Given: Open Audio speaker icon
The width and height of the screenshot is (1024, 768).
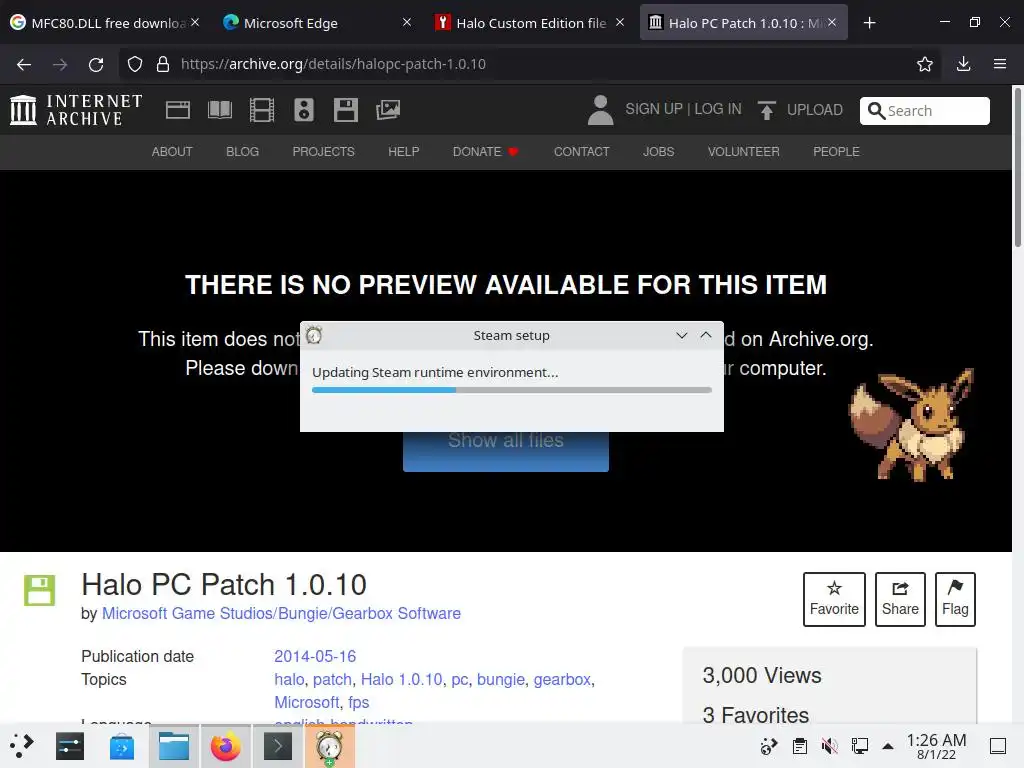Looking at the screenshot, I should (304, 110).
